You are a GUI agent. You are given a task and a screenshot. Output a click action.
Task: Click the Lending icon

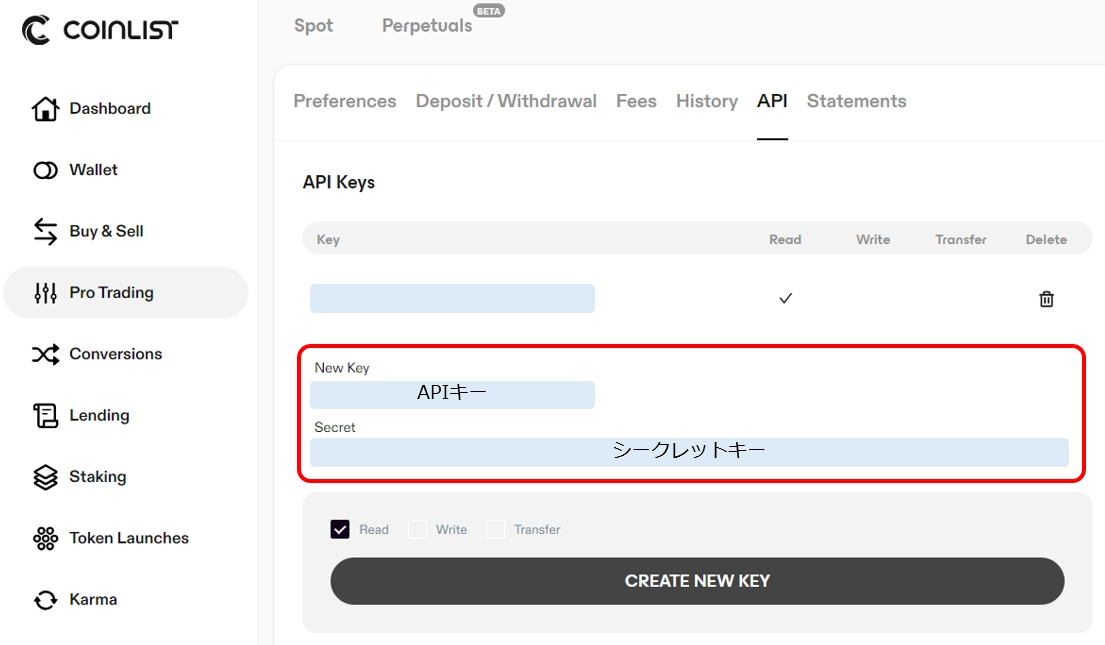[x=45, y=415]
